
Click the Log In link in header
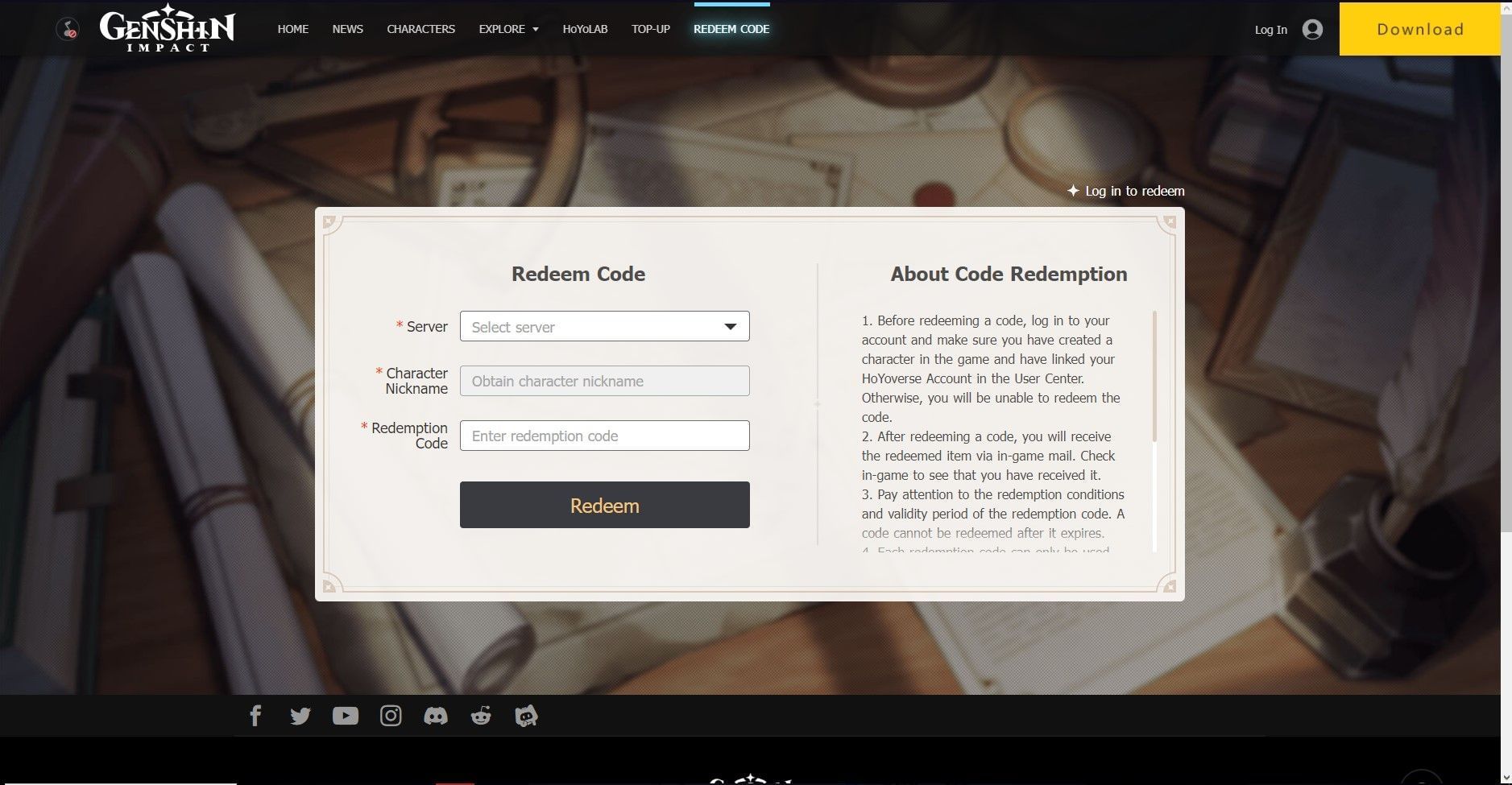[x=1270, y=30]
